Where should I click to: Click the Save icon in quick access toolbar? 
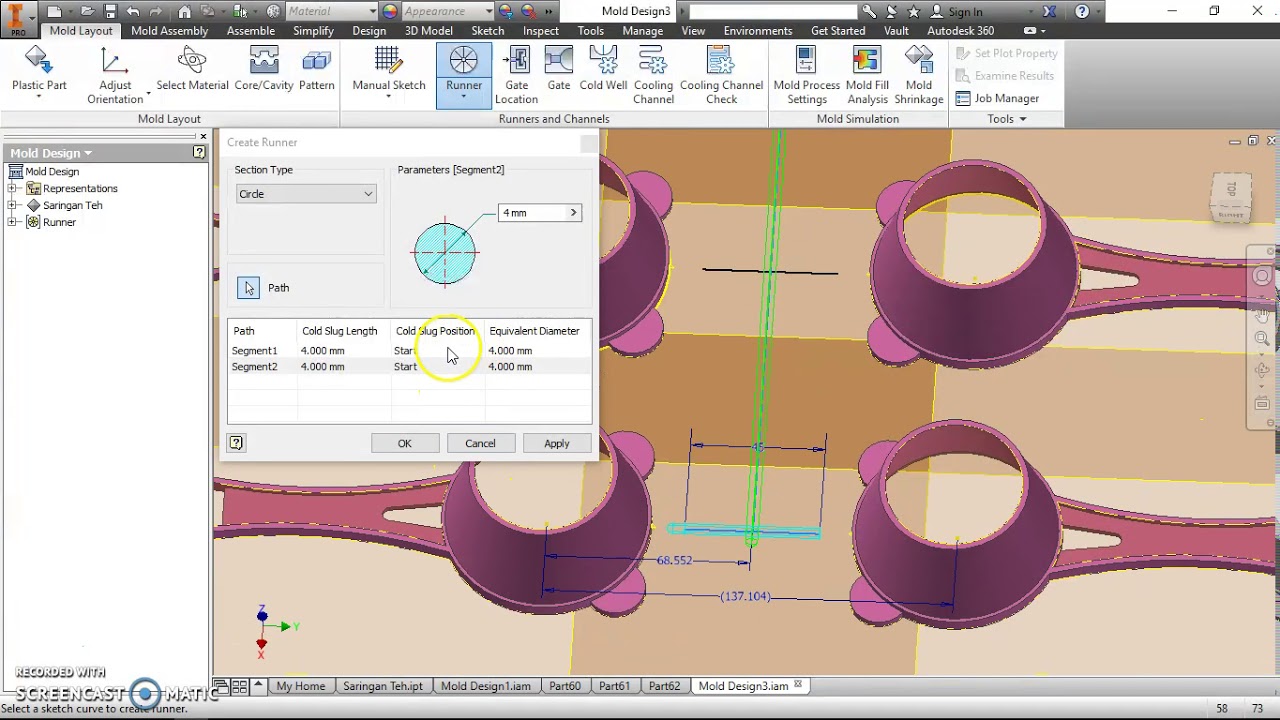[x=110, y=11]
